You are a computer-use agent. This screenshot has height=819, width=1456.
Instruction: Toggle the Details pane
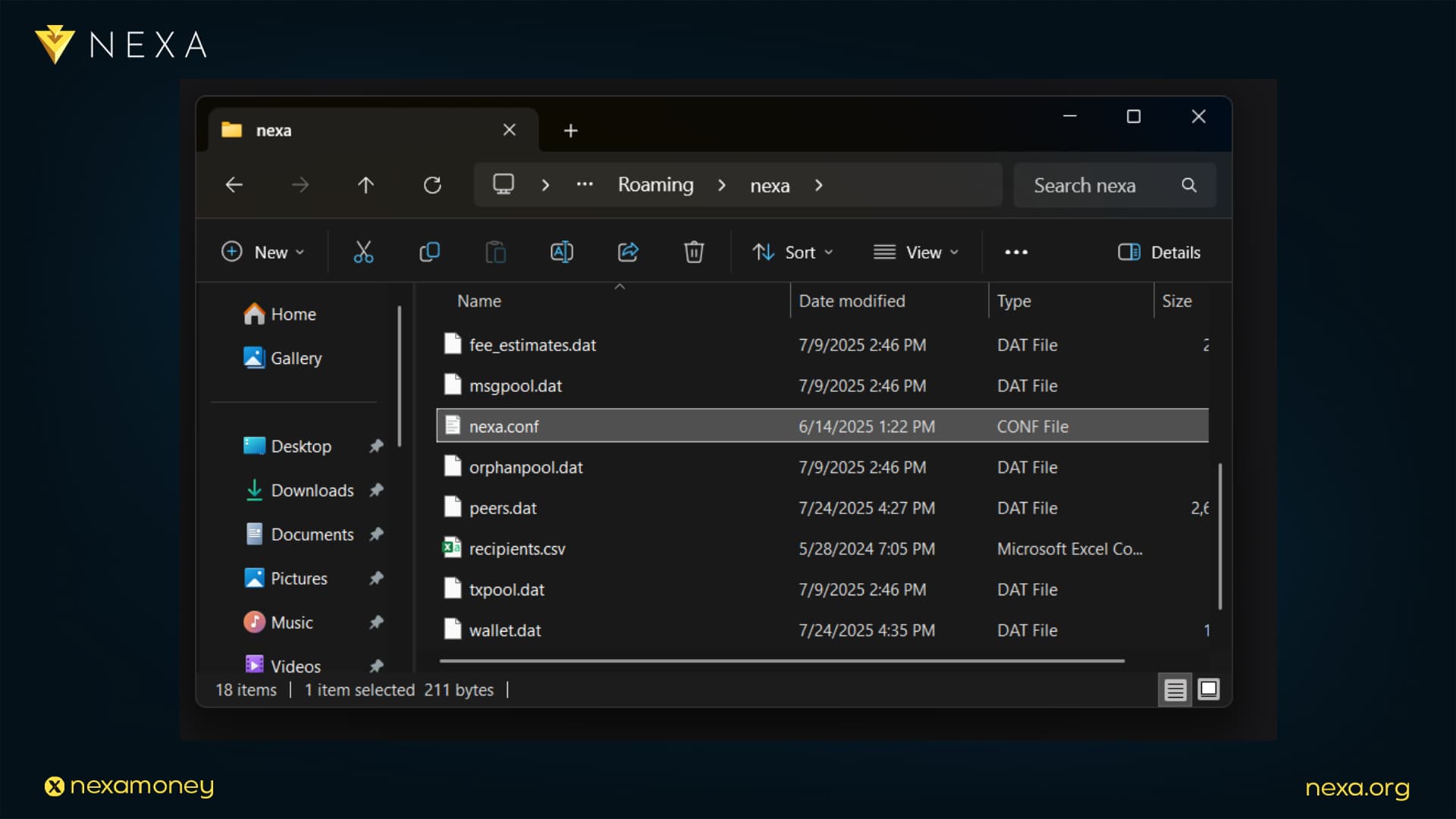1159,252
